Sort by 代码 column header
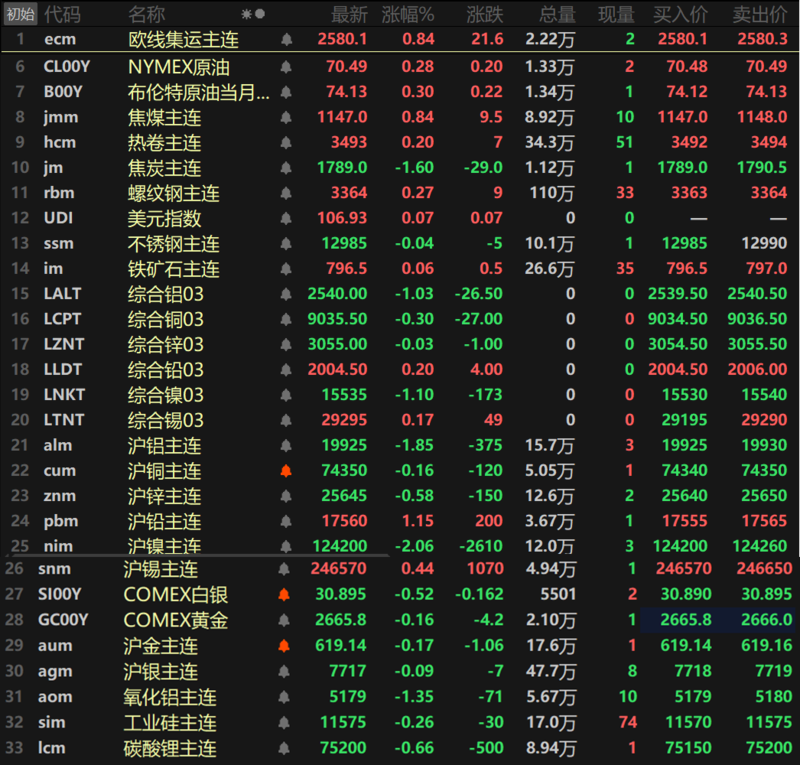The height and width of the screenshot is (765, 800). [x=62, y=14]
